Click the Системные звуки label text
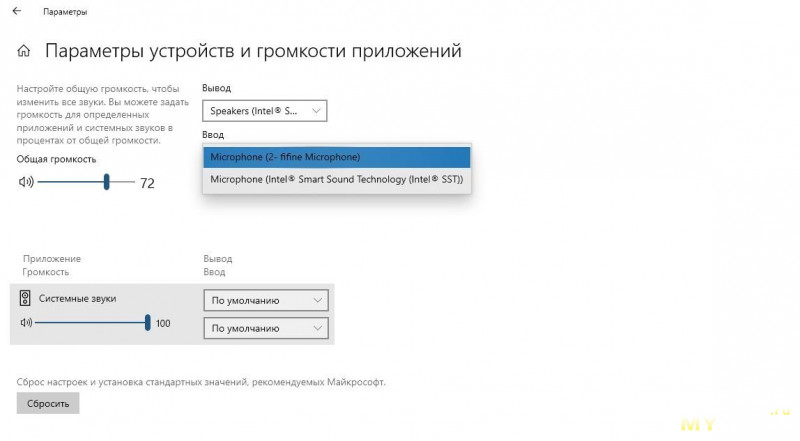Image resolution: width=800 pixels, height=441 pixels. (x=77, y=299)
